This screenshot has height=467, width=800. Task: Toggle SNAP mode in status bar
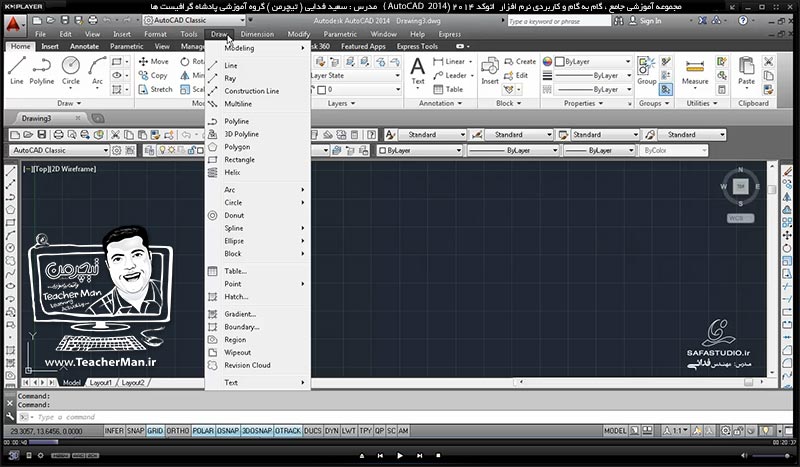[x=135, y=431]
